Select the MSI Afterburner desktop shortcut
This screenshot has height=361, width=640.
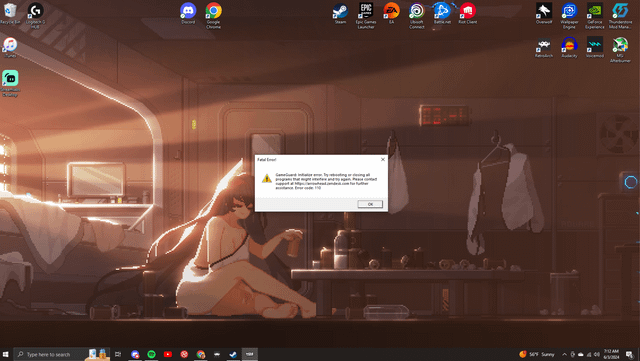[620, 50]
